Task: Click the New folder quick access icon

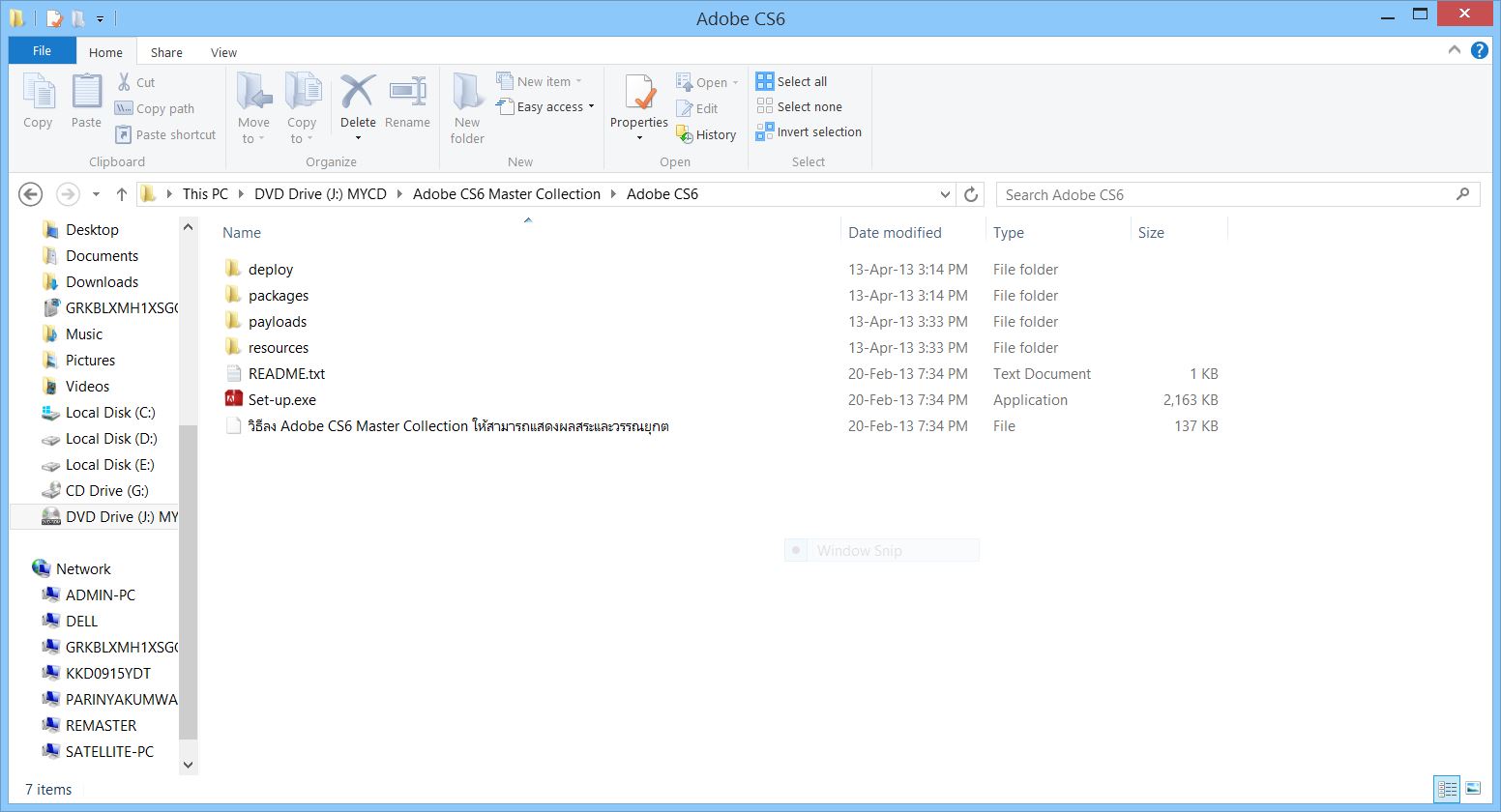Action: tap(78, 18)
